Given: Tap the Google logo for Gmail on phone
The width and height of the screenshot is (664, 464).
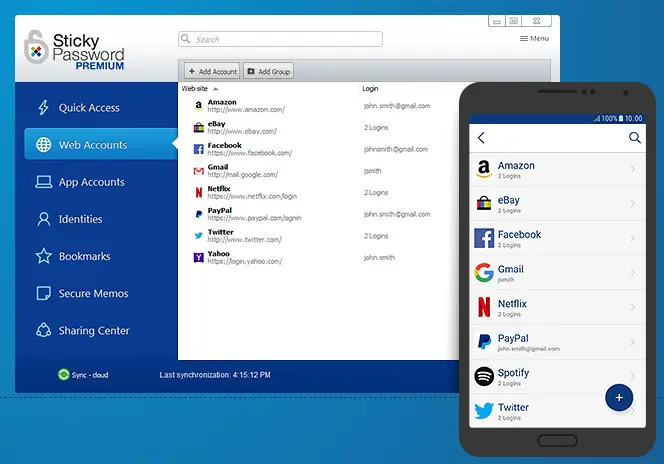Looking at the screenshot, I should (x=484, y=273).
